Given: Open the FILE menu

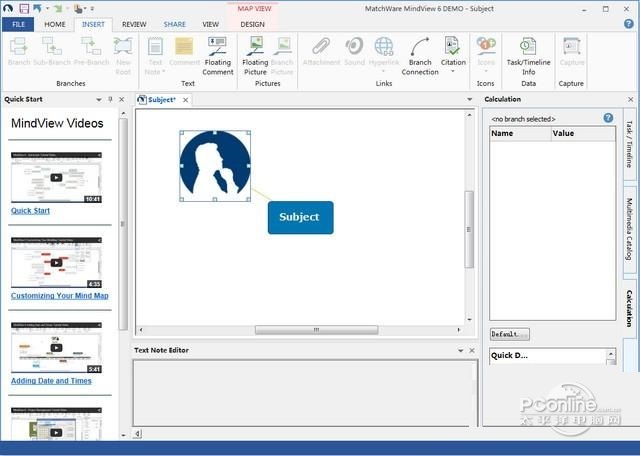Looking at the screenshot, I should (17, 24).
